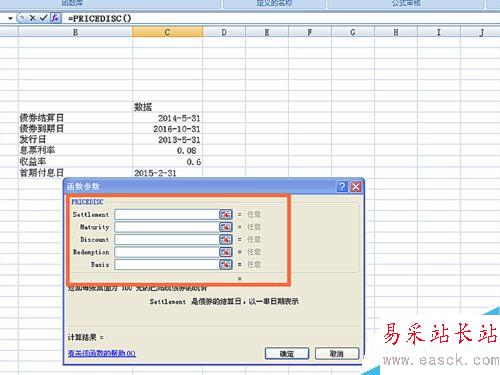Click the formula bar confirm checkmark icon
Image resolution: width=500 pixels, height=375 pixels.
[43, 18]
